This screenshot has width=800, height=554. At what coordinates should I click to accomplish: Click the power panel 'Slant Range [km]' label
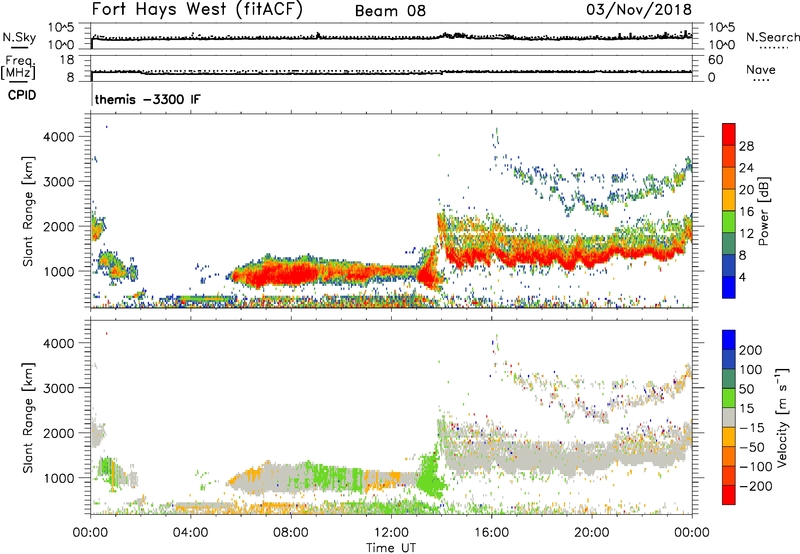click(28, 211)
